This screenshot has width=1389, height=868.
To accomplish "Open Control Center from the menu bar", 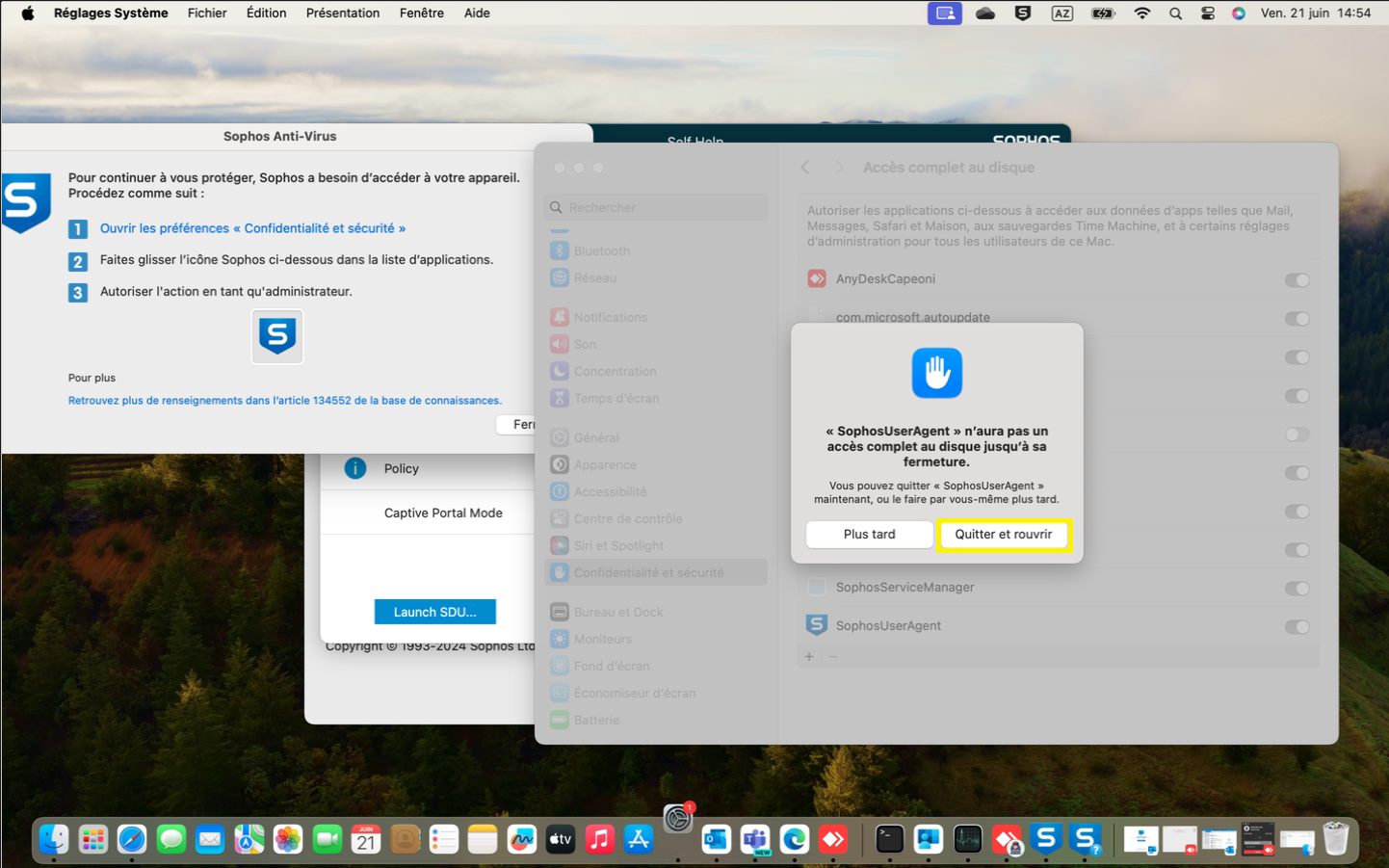I will [1207, 13].
